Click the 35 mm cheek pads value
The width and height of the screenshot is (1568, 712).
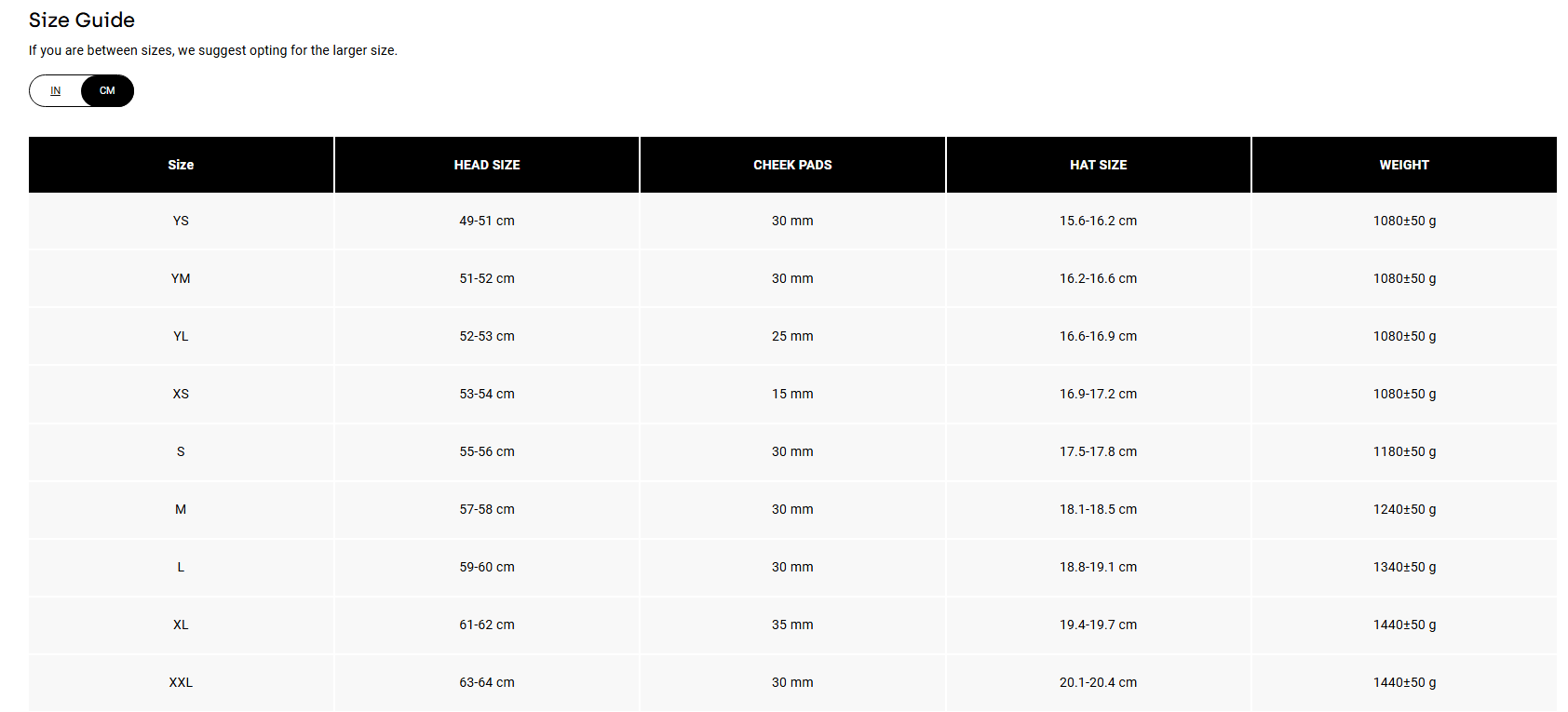(x=792, y=625)
